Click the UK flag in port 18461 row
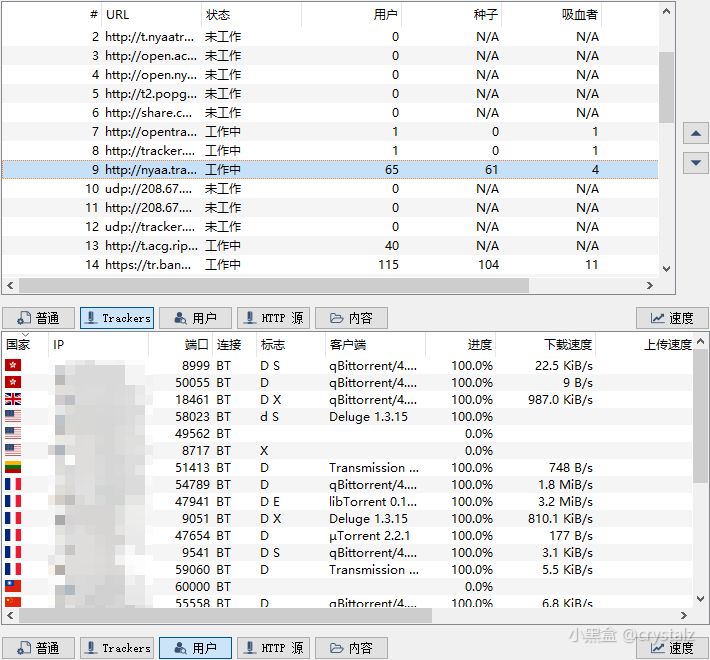The height and width of the screenshot is (660, 710). click(13, 399)
